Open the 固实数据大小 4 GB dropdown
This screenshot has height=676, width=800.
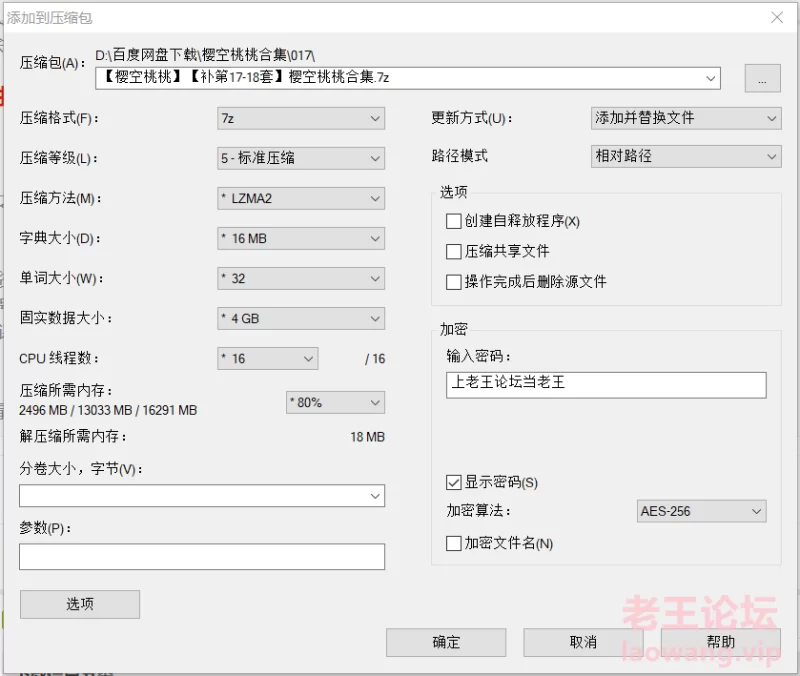(301, 318)
